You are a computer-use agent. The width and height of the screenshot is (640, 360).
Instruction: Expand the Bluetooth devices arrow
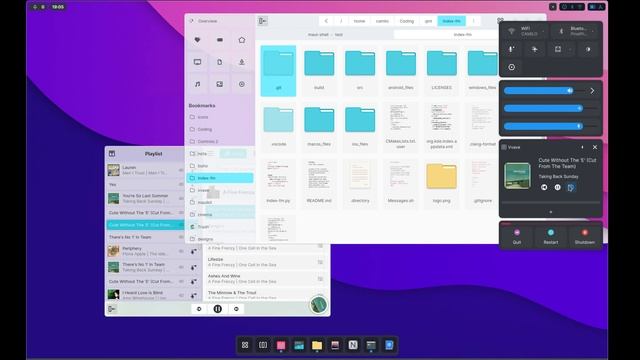(x=593, y=31)
